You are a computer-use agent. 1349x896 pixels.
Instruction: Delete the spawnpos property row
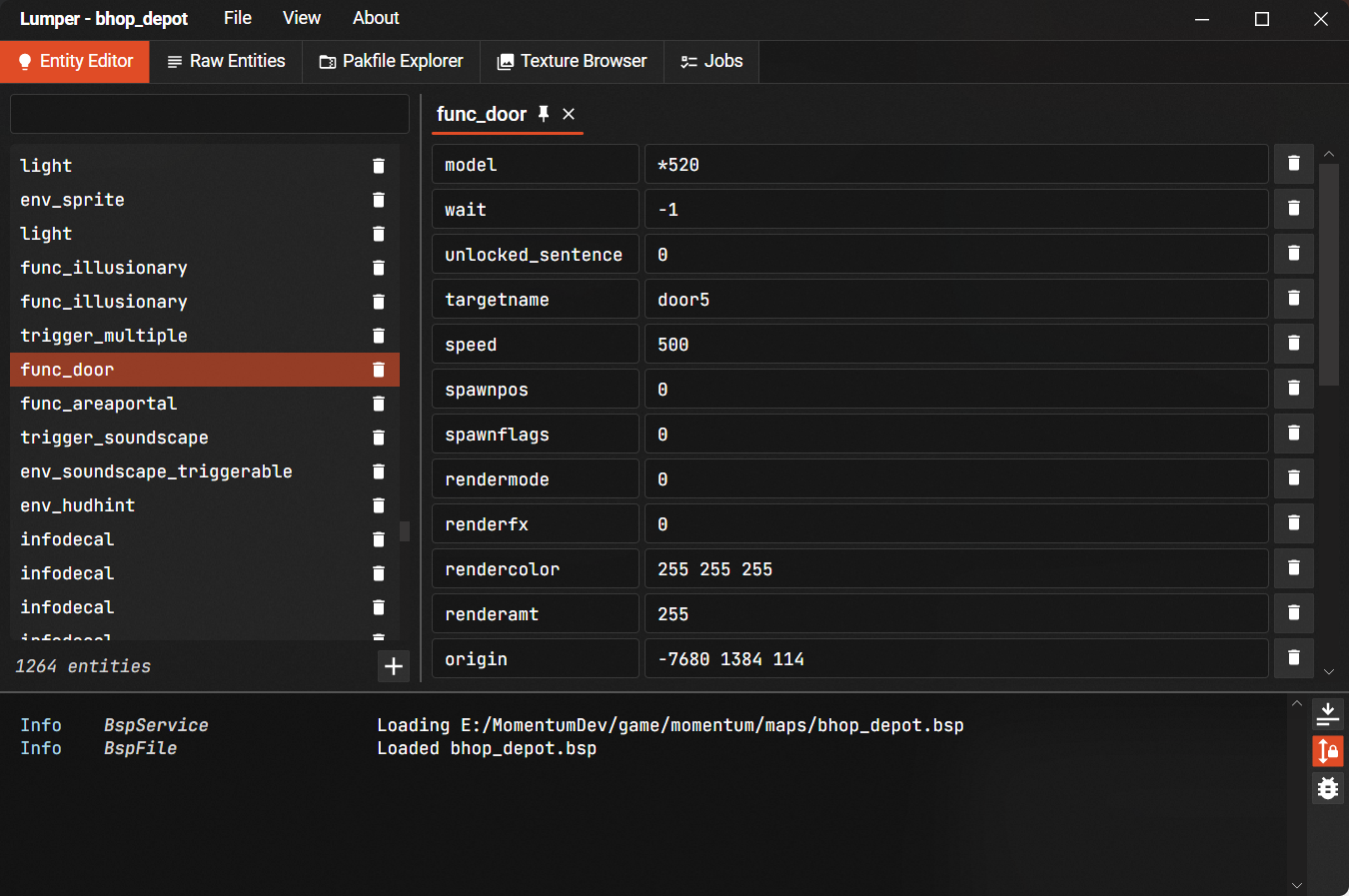(x=1293, y=389)
